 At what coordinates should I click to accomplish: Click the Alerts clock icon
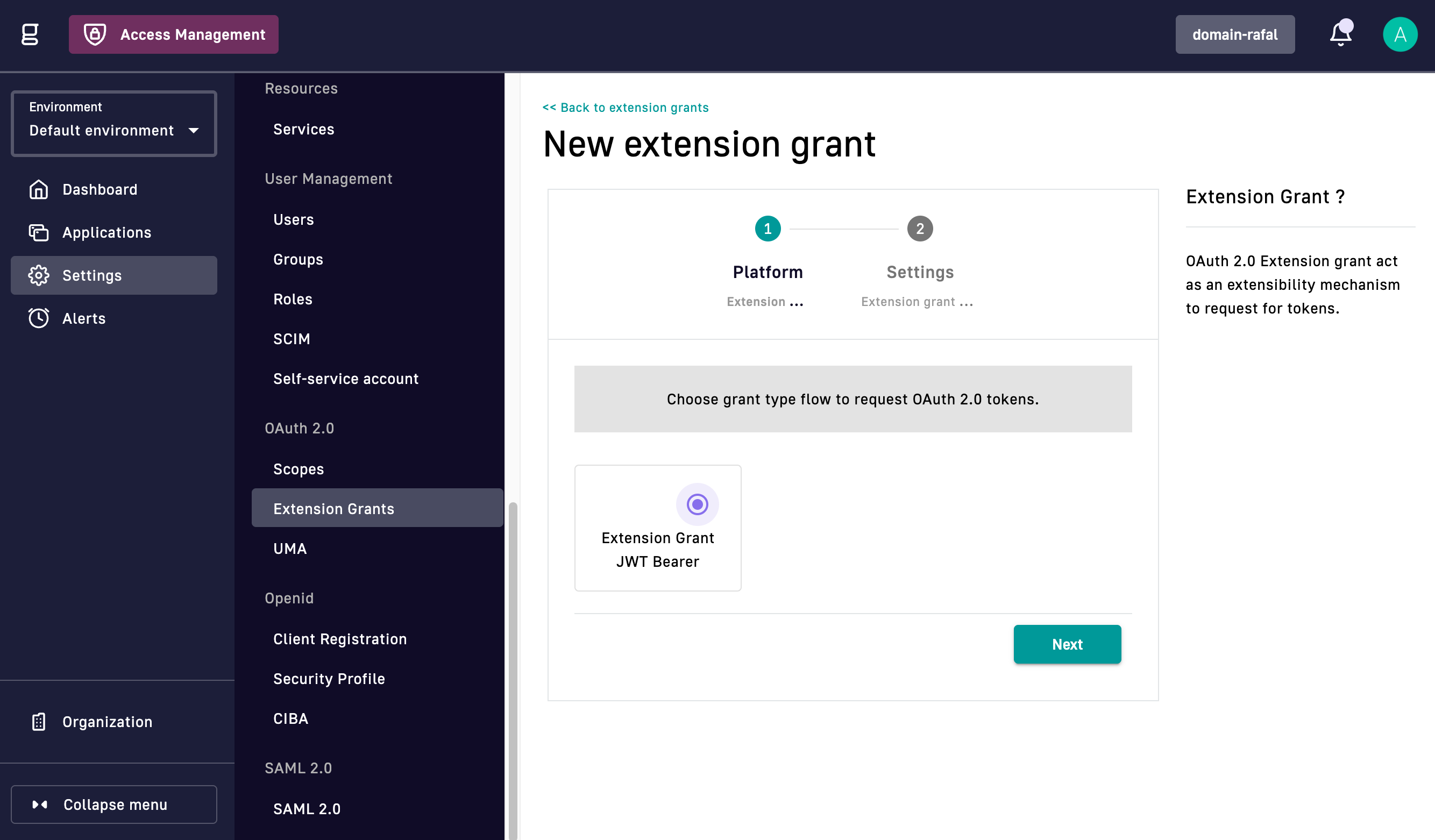click(38, 318)
